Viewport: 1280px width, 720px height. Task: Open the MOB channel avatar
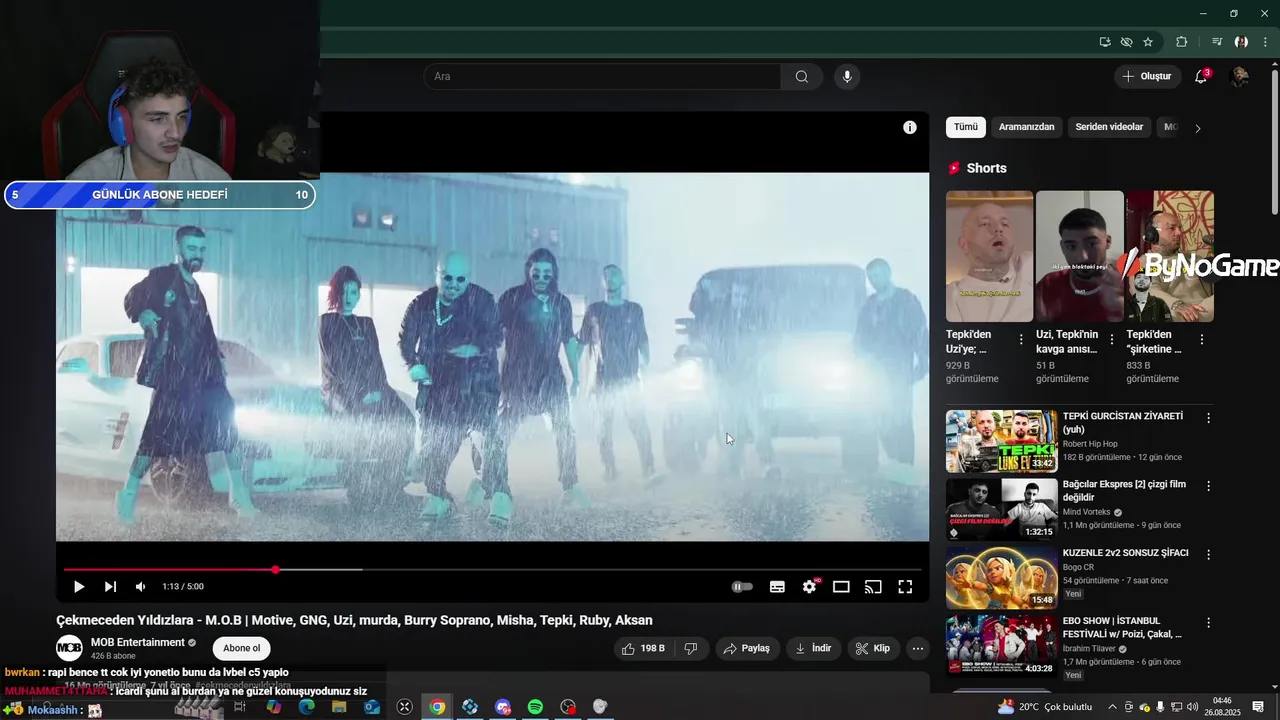coord(69,648)
